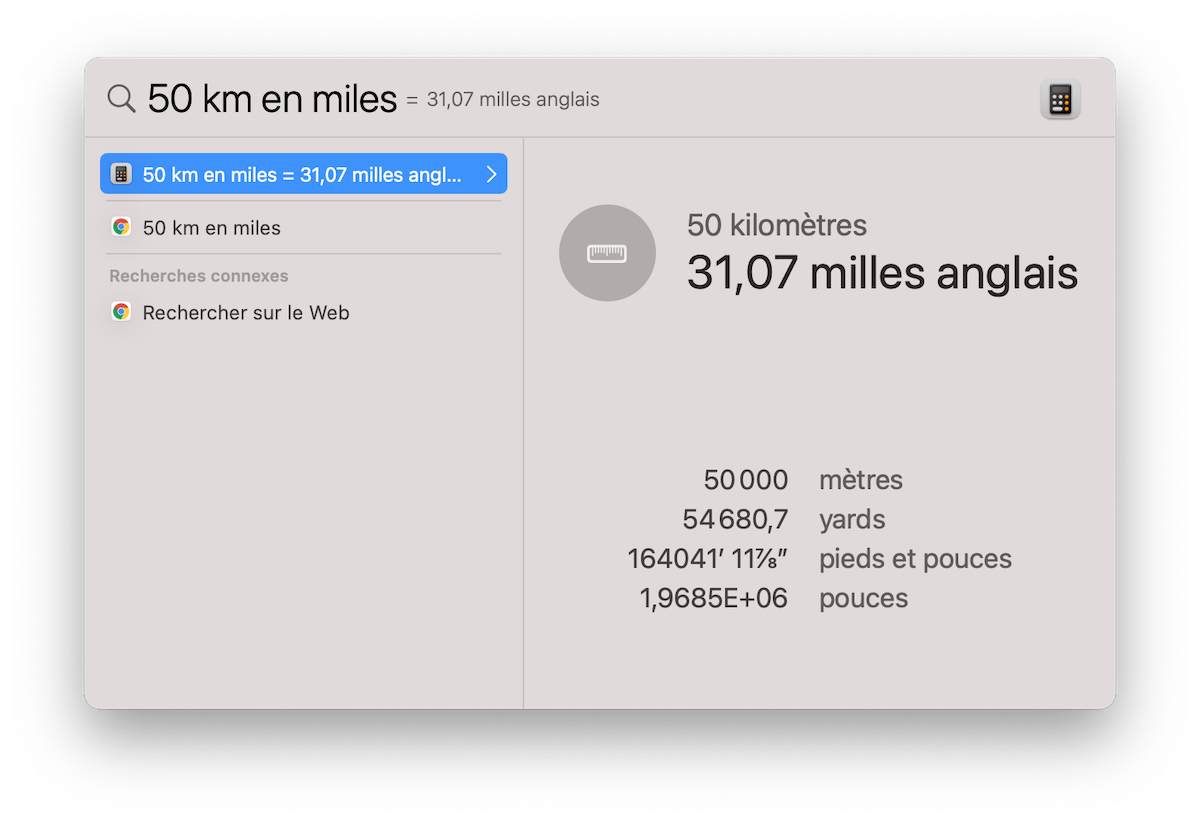1200x821 pixels.
Task: Click the Chrome icon beside "Rechercher sur le Web"
Action: 121,311
